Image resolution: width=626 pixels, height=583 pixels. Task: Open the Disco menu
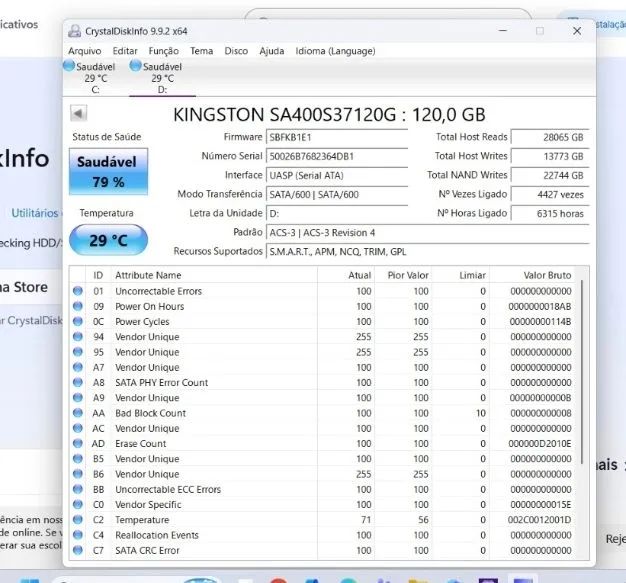point(236,51)
